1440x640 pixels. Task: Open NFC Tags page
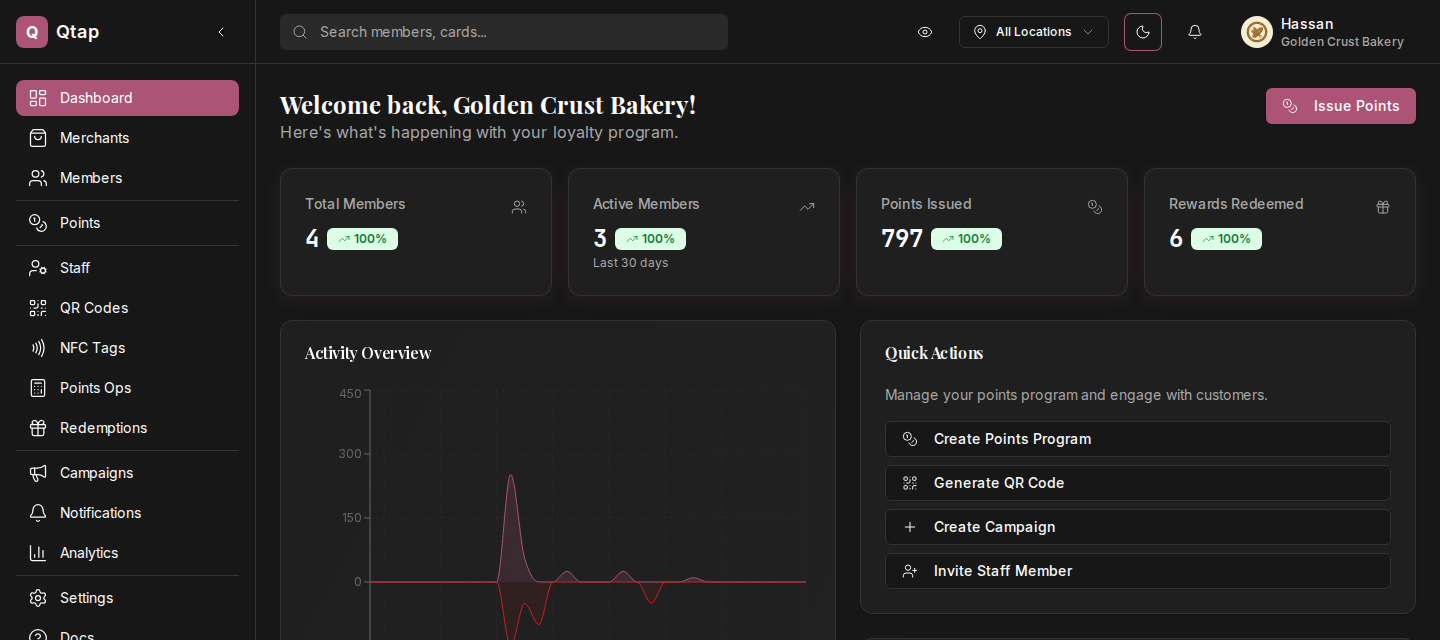tap(127, 348)
